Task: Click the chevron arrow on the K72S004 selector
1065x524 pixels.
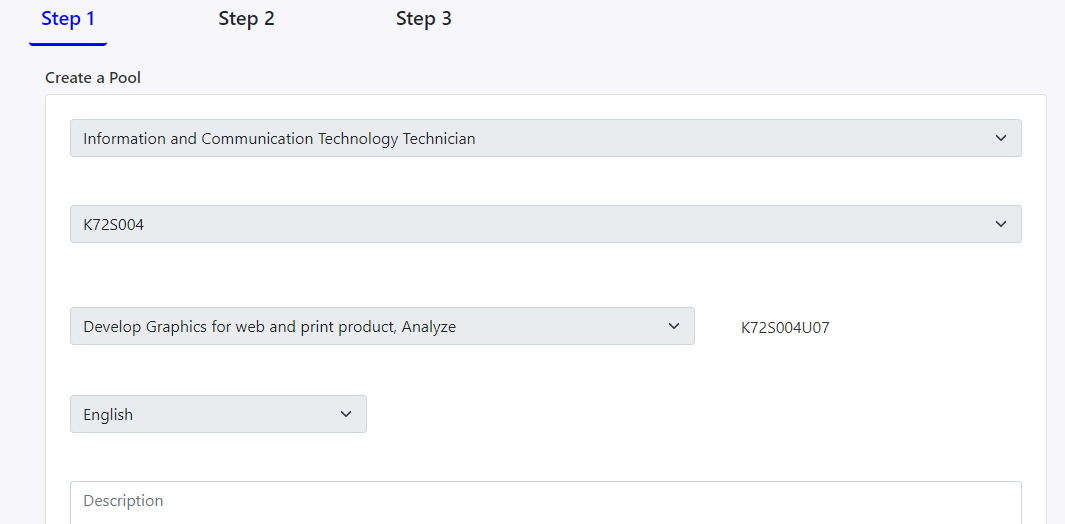Action: [x=1001, y=225]
